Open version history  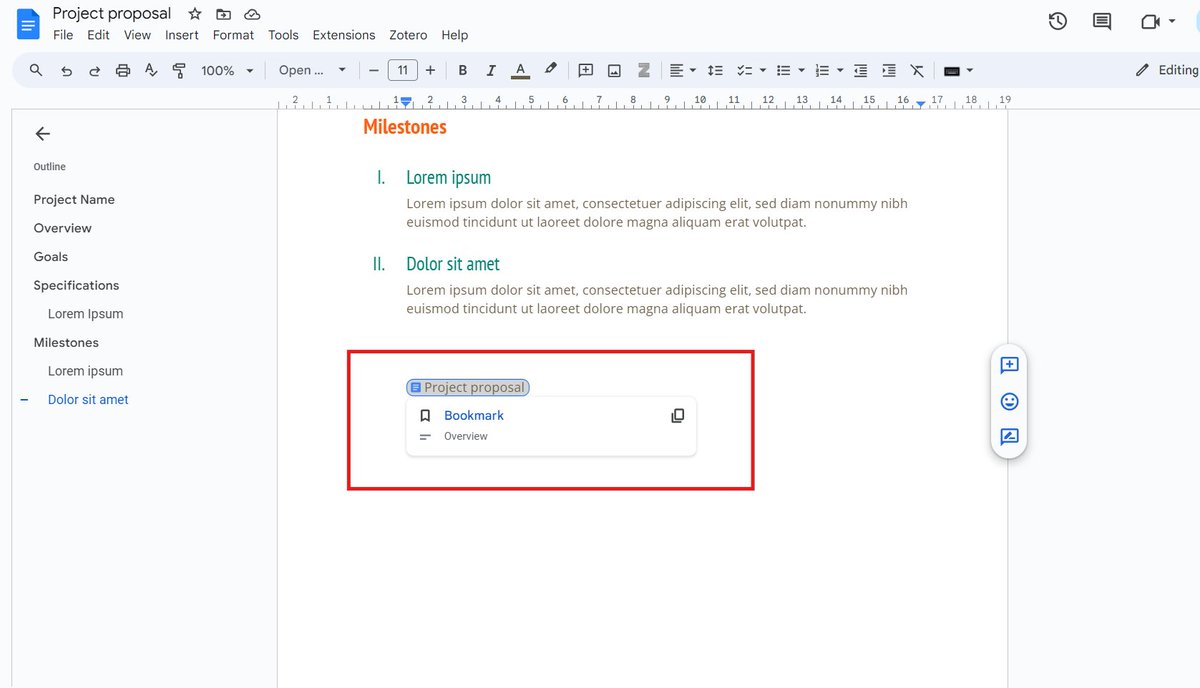point(1057,20)
